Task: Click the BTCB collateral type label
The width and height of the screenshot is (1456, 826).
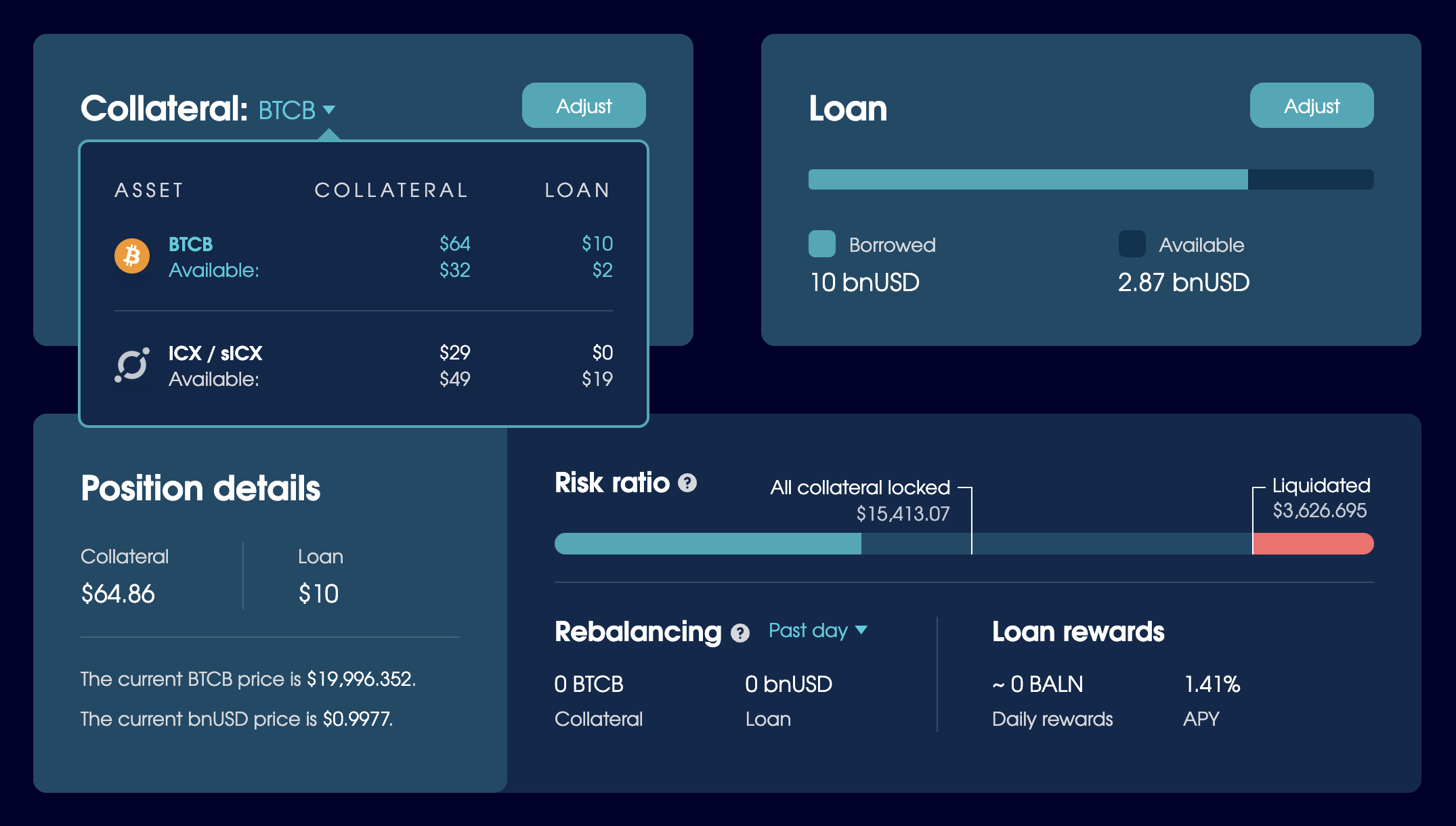Action: [287, 110]
